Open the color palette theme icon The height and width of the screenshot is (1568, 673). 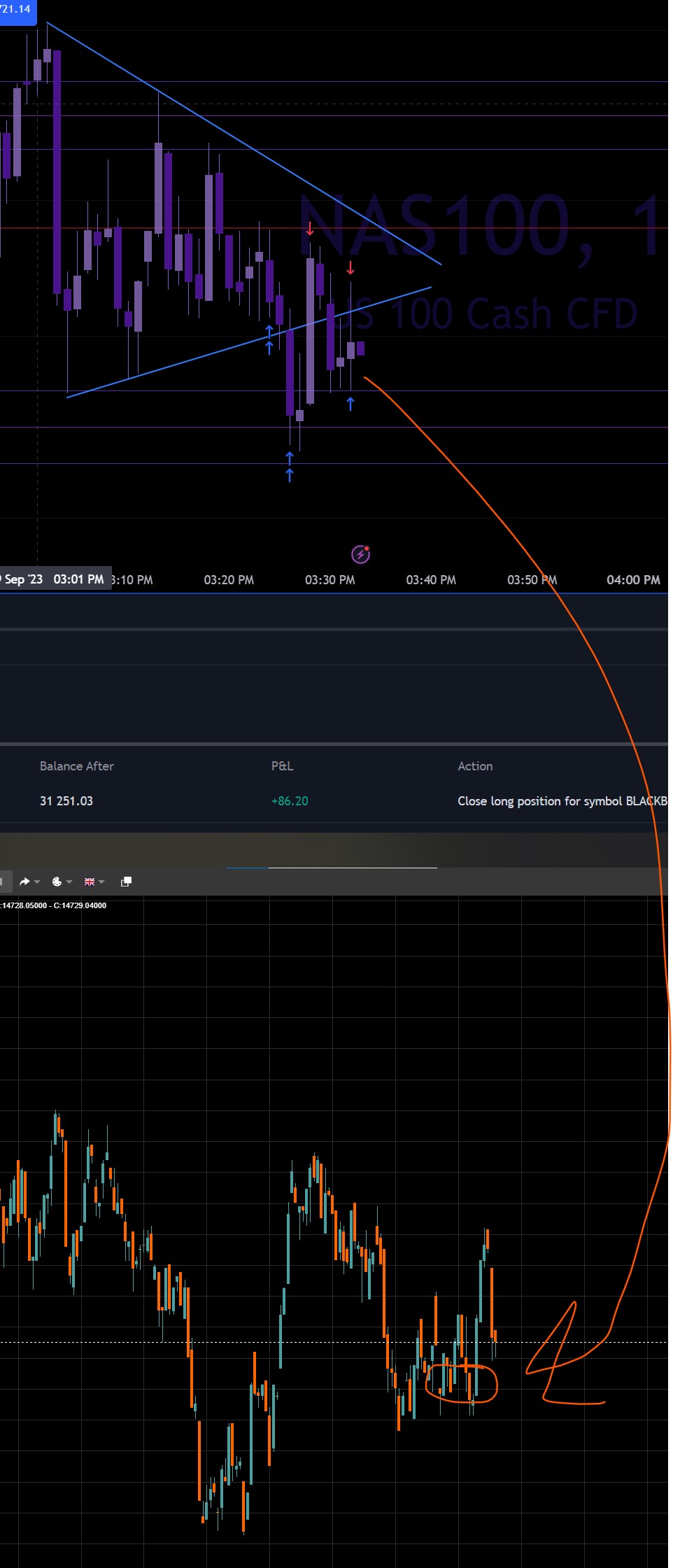pos(57,882)
